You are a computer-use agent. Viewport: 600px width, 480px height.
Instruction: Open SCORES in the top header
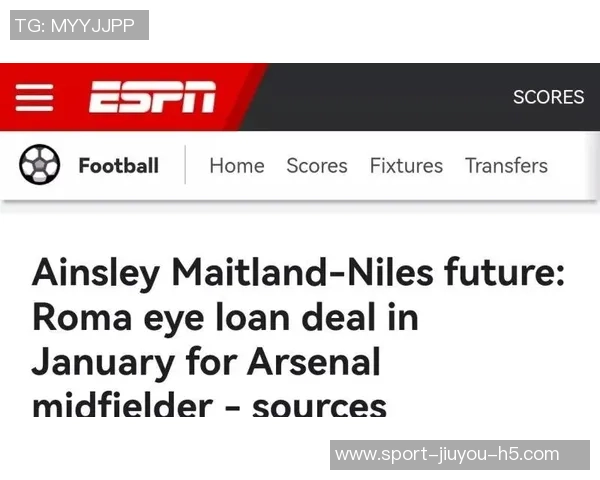(x=548, y=97)
